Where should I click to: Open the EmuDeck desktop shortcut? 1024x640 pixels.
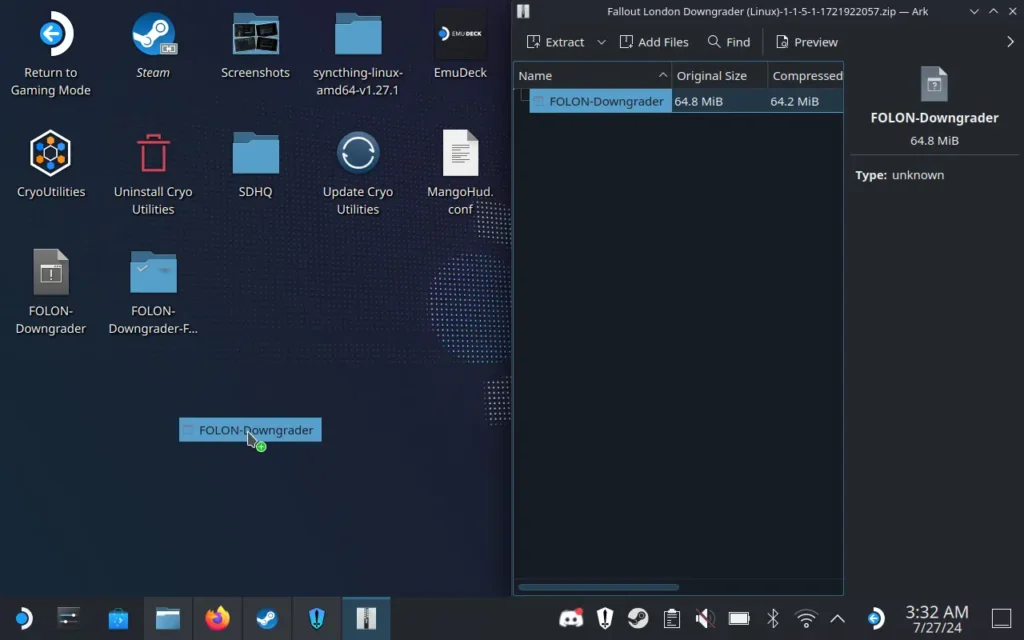coord(460,44)
